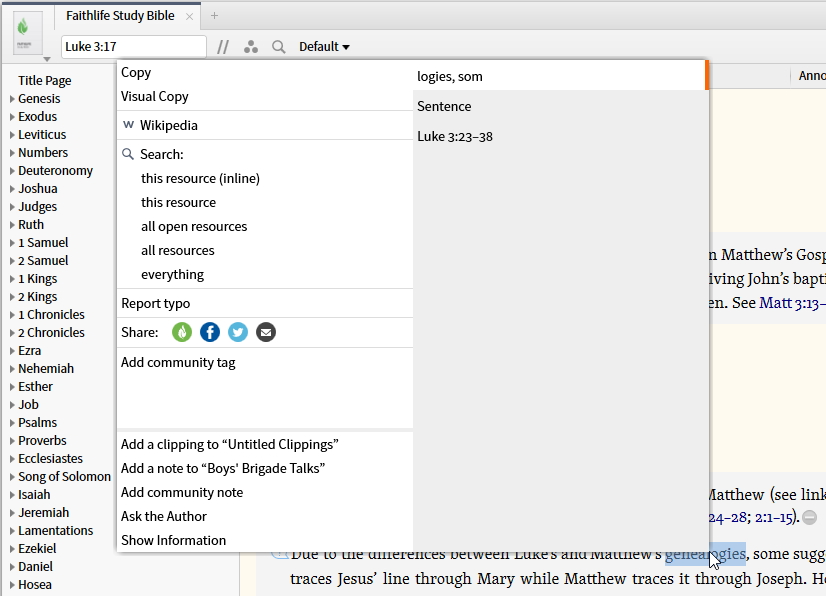The height and width of the screenshot is (596, 826).
Task: Follow the 2:1–15 reference link
Action: [x=773, y=518]
